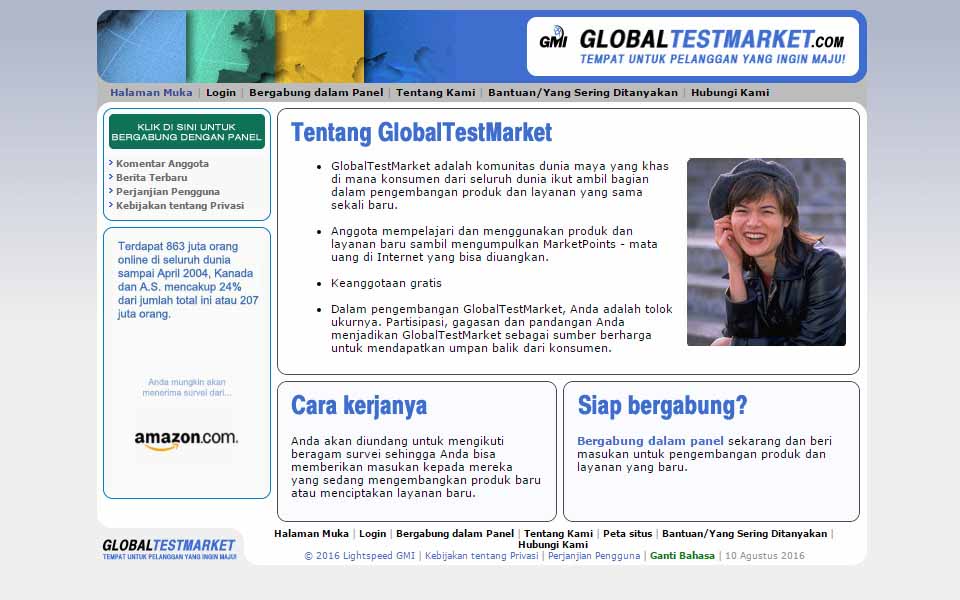Go to Halaman Muka in top navigation
The width and height of the screenshot is (960, 600).
(151, 92)
